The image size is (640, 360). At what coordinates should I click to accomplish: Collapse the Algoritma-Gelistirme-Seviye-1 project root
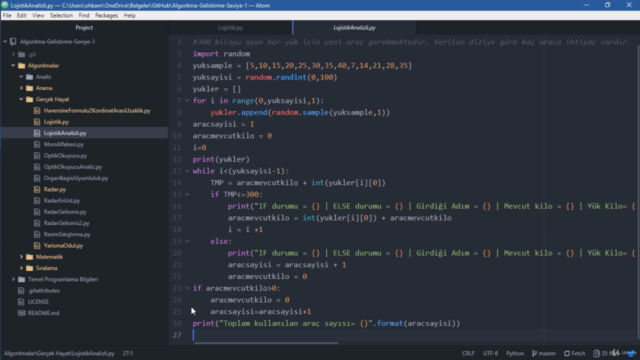[5, 42]
